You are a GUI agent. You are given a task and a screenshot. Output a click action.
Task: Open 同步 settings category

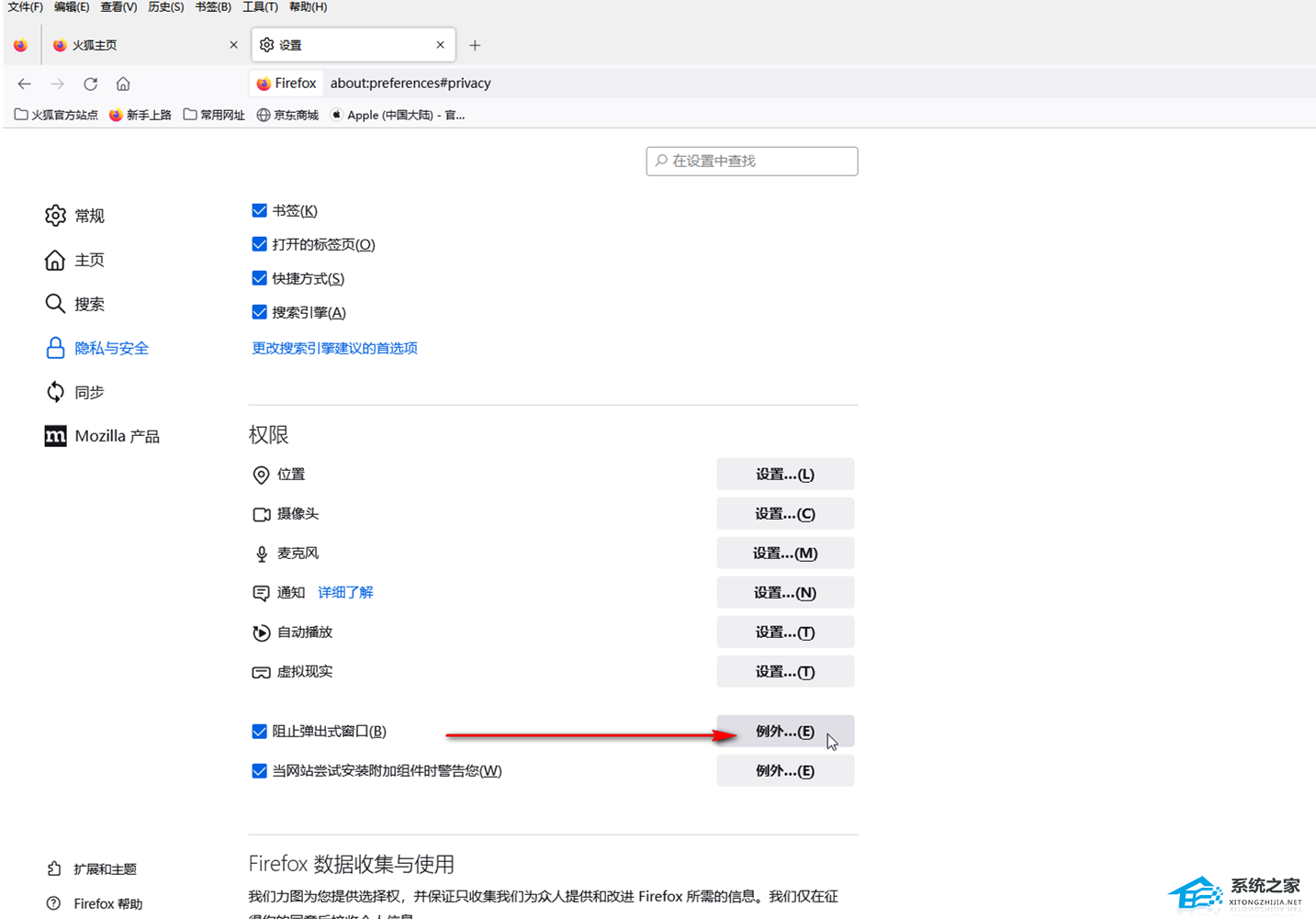point(74,392)
